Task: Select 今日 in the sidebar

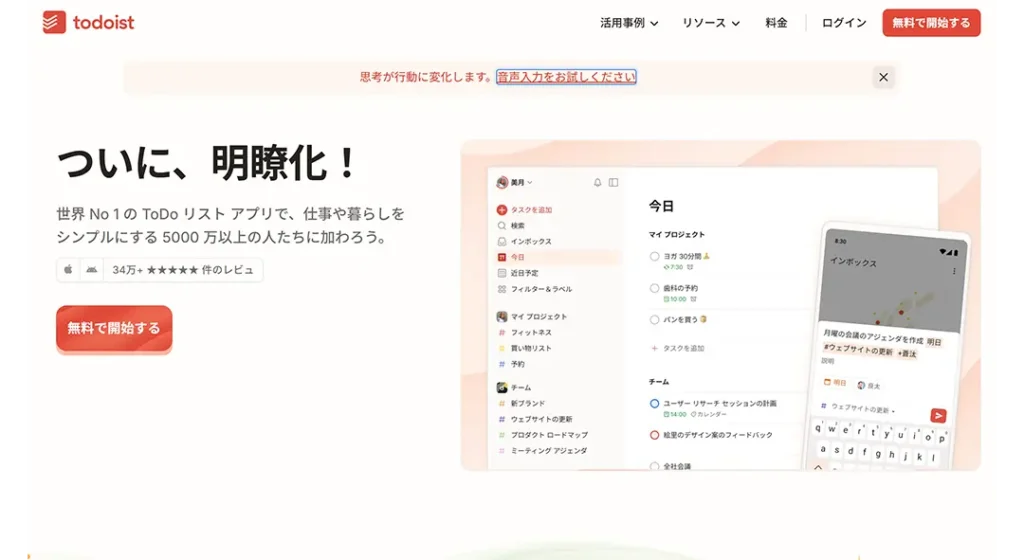Action: click(556, 257)
